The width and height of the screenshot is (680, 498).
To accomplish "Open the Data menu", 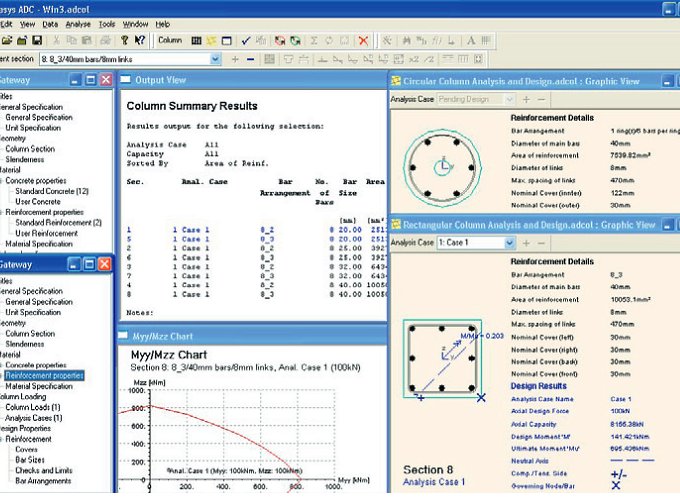I will click(50, 24).
